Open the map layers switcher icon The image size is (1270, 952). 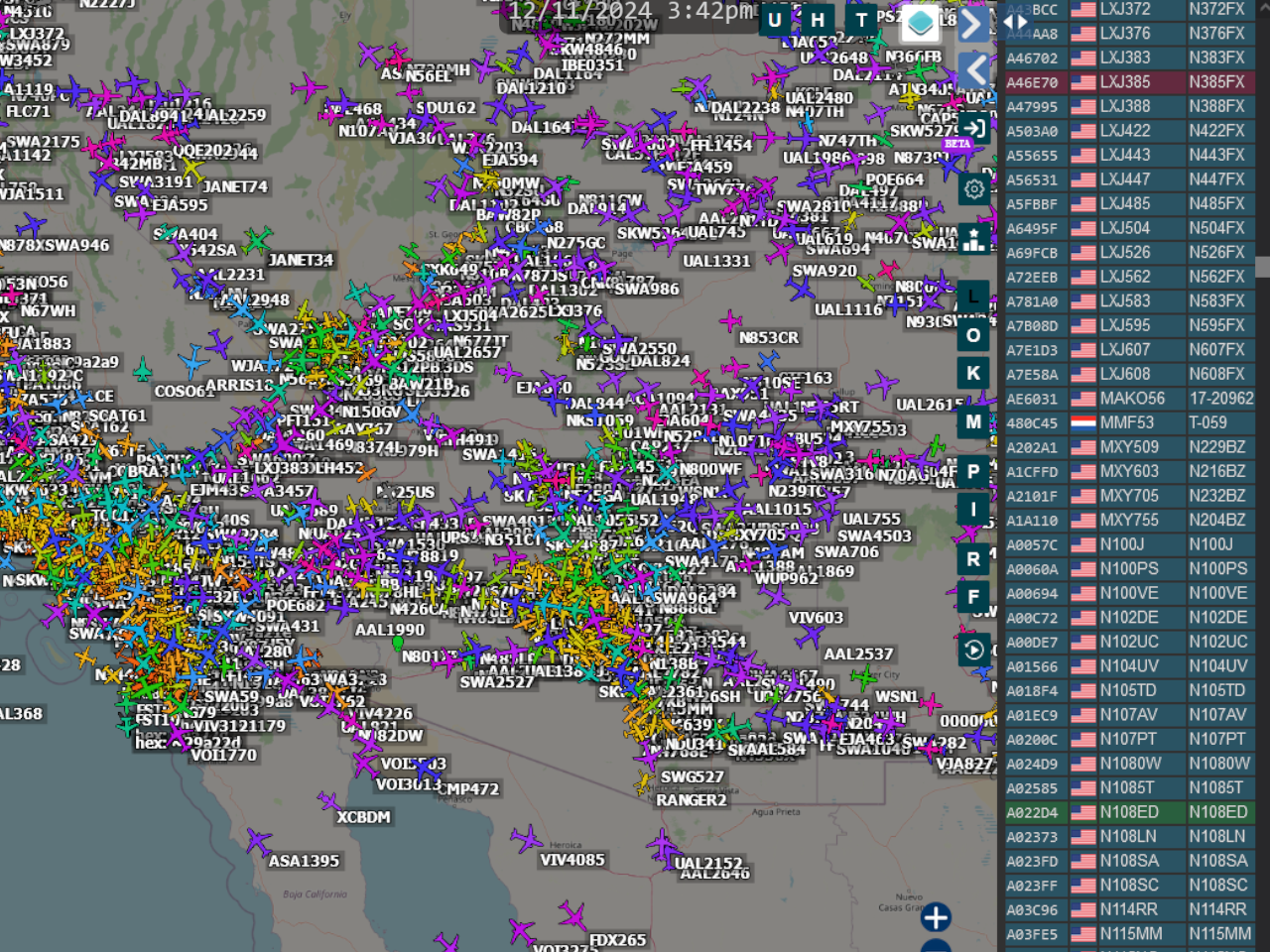click(x=920, y=22)
